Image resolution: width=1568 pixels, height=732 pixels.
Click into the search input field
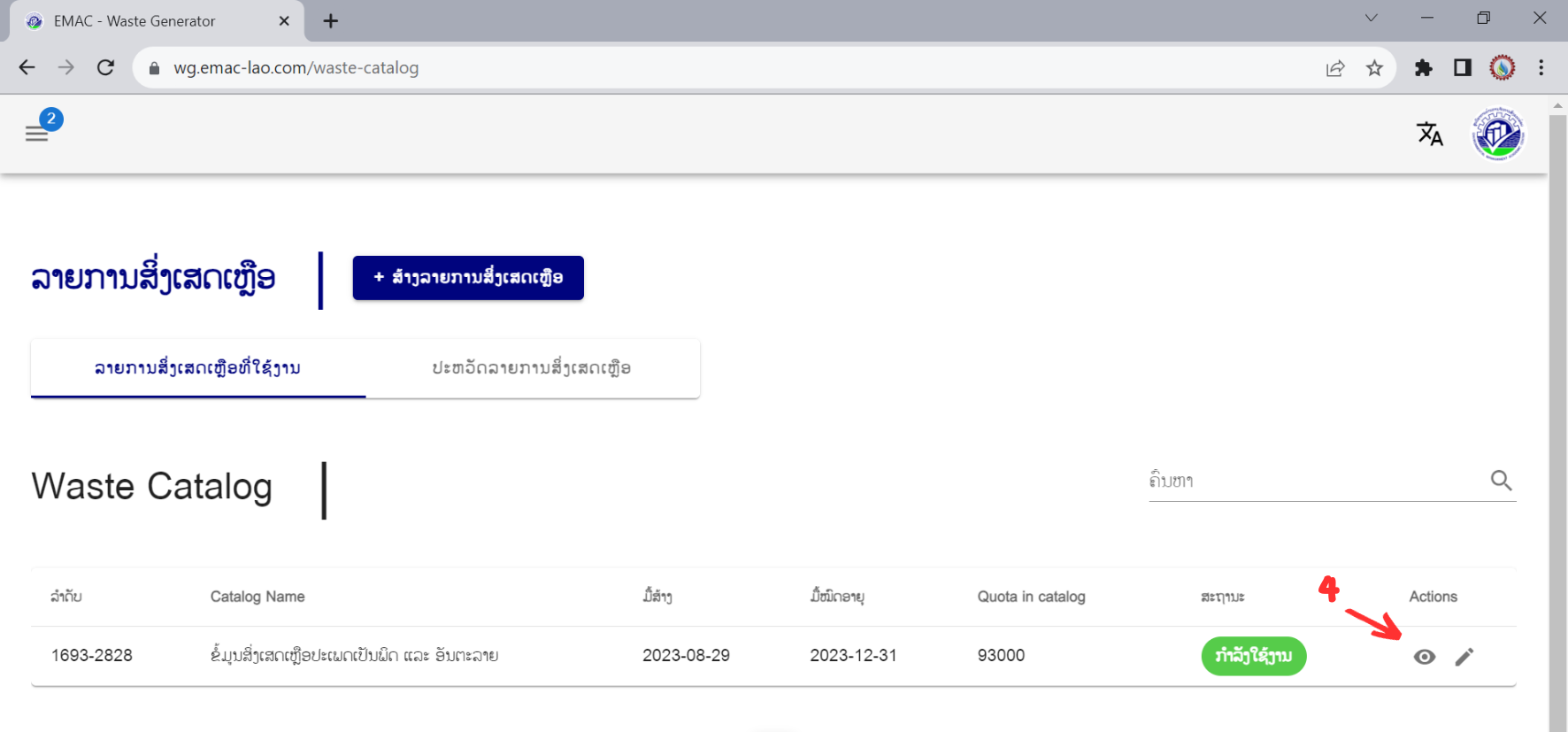pos(1314,481)
